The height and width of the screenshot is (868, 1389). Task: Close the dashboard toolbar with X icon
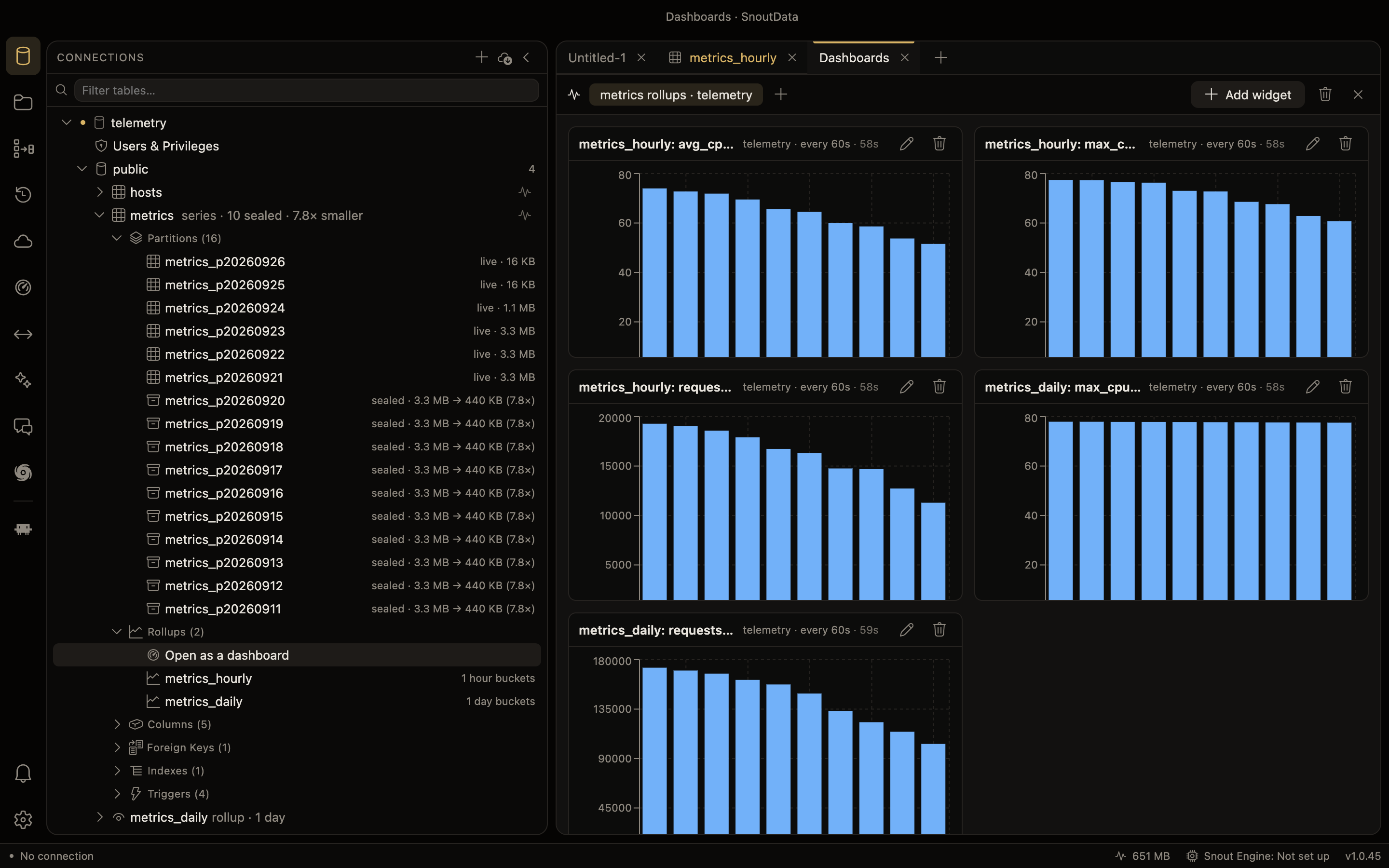[1358, 95]
